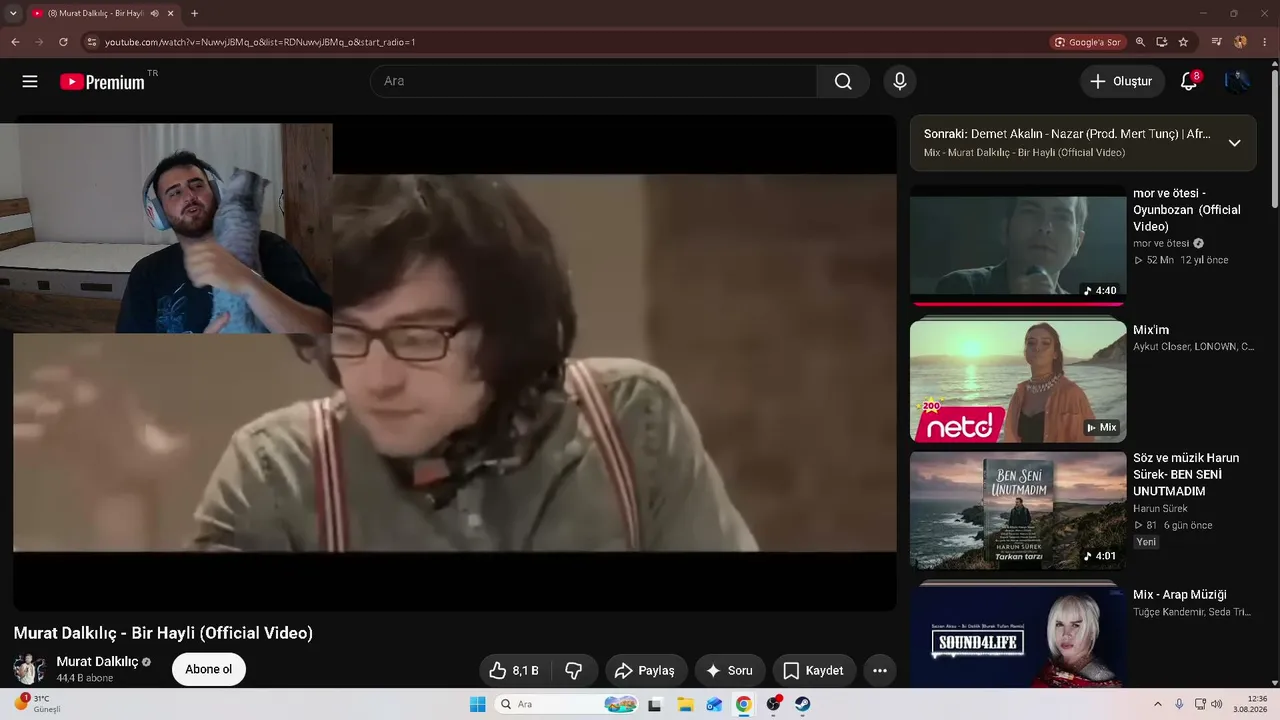Open the Chrome profile avatar
This screenshot has height=720, width=1280.
(x=1240, y=42)
